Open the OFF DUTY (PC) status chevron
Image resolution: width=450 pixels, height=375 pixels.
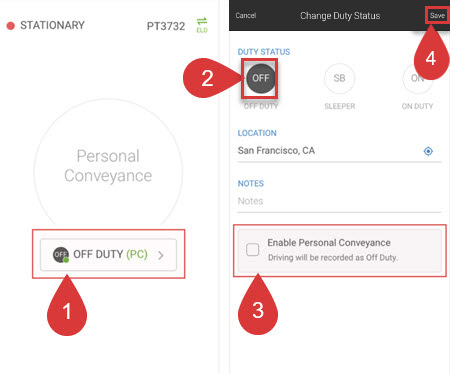click(x=161, y=255)
